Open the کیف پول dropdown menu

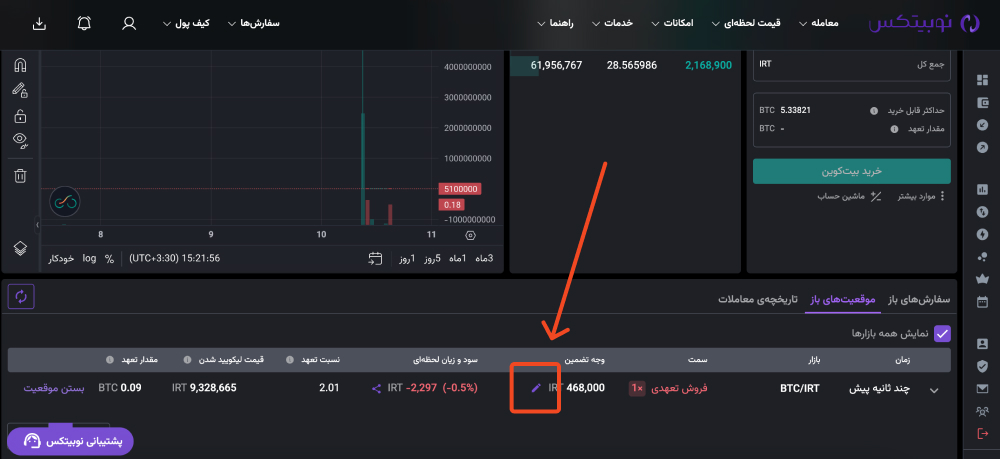[x=186, y=24]
